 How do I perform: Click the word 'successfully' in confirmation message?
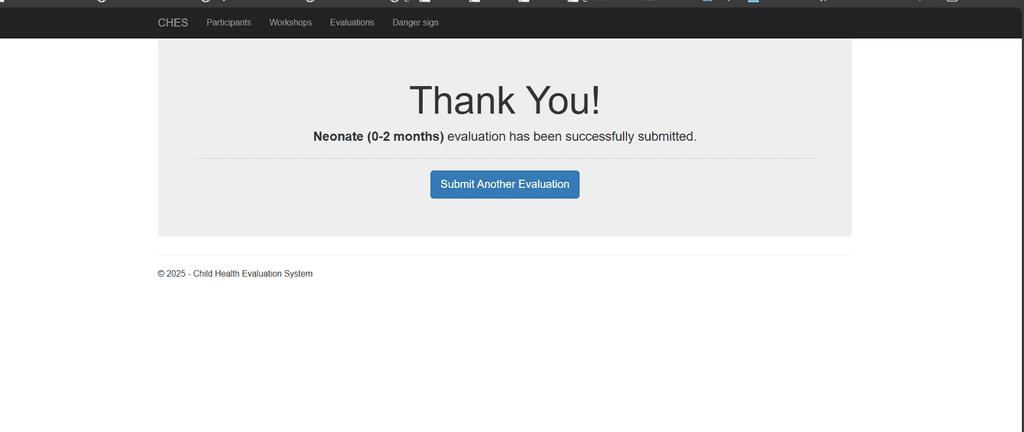596,136
